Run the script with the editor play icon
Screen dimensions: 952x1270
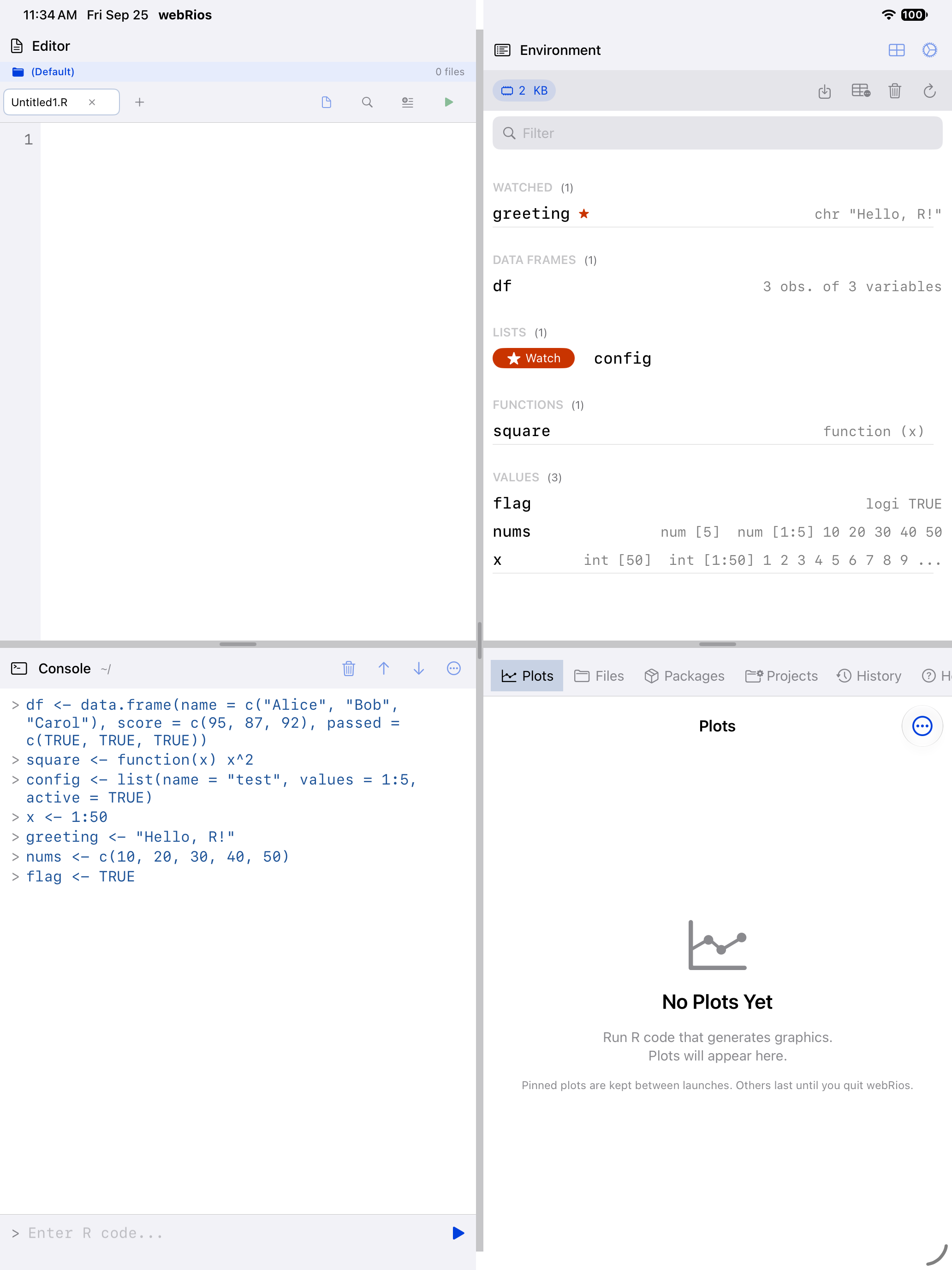(x=449, y=102)
